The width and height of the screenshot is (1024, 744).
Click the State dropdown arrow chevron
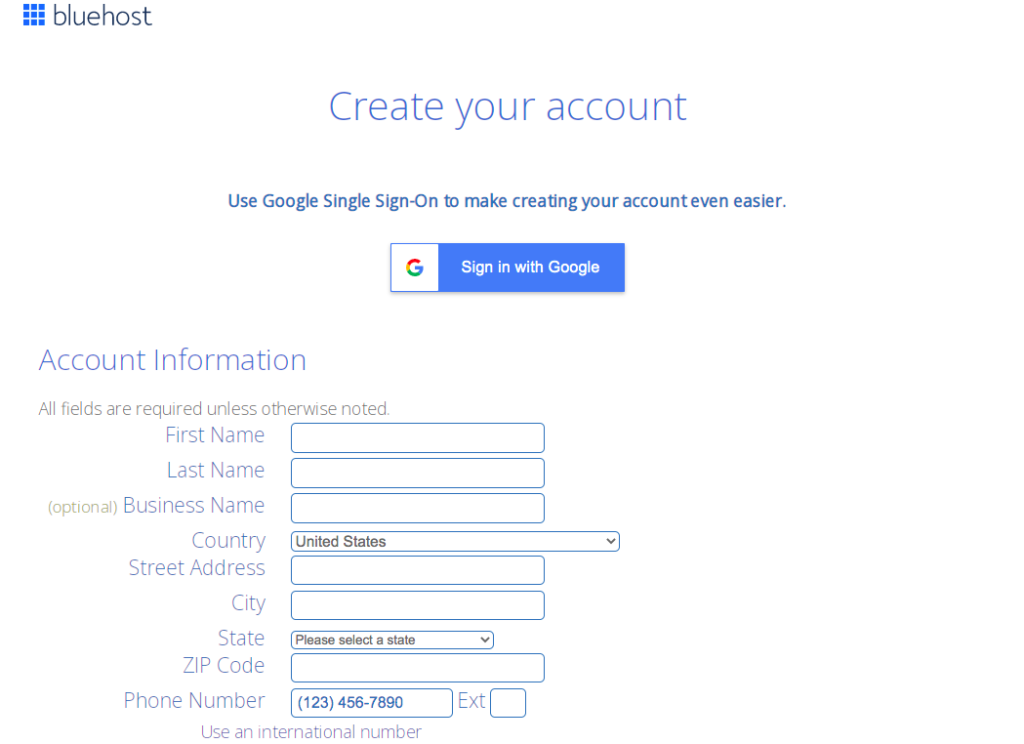[485, 640]
